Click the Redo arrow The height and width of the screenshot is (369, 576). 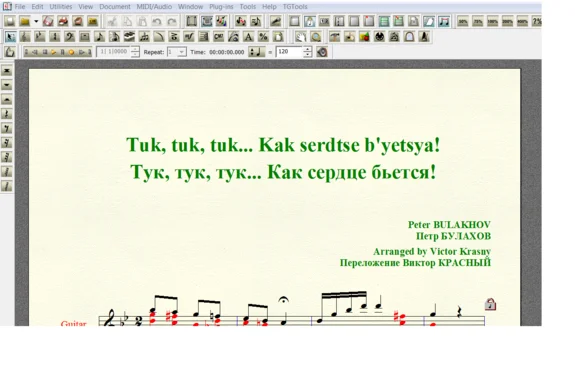tap(172, 21)
